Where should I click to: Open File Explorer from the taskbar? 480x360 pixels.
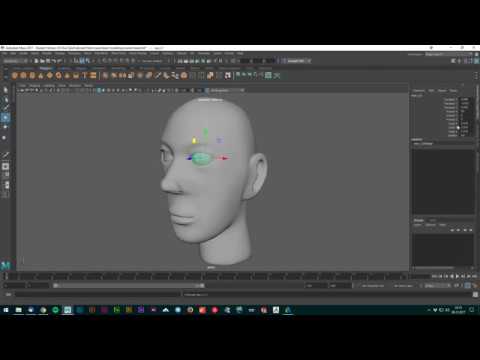pyautogui.click(x=18, y=310)
